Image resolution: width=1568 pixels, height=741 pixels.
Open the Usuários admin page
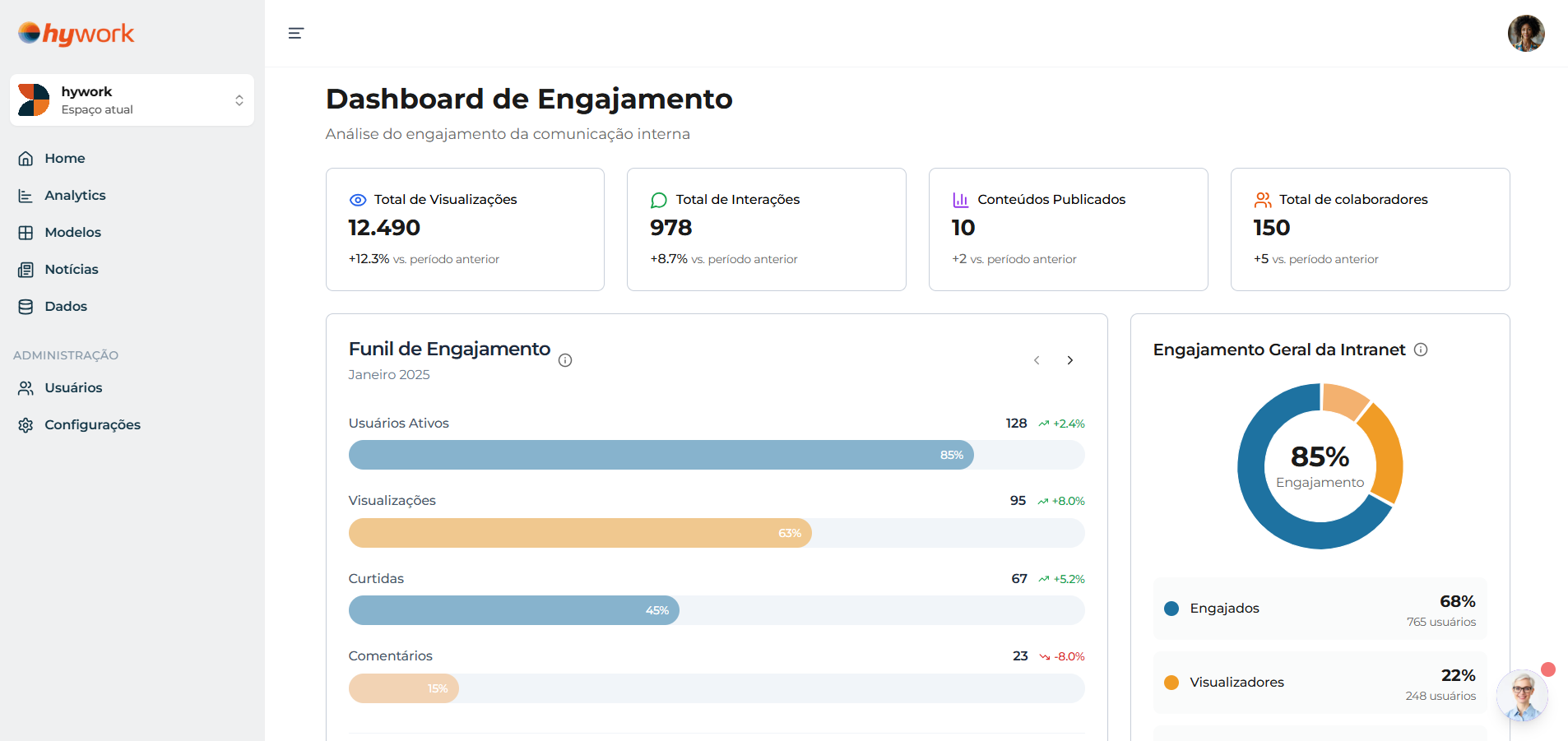[x=73, y=387]
